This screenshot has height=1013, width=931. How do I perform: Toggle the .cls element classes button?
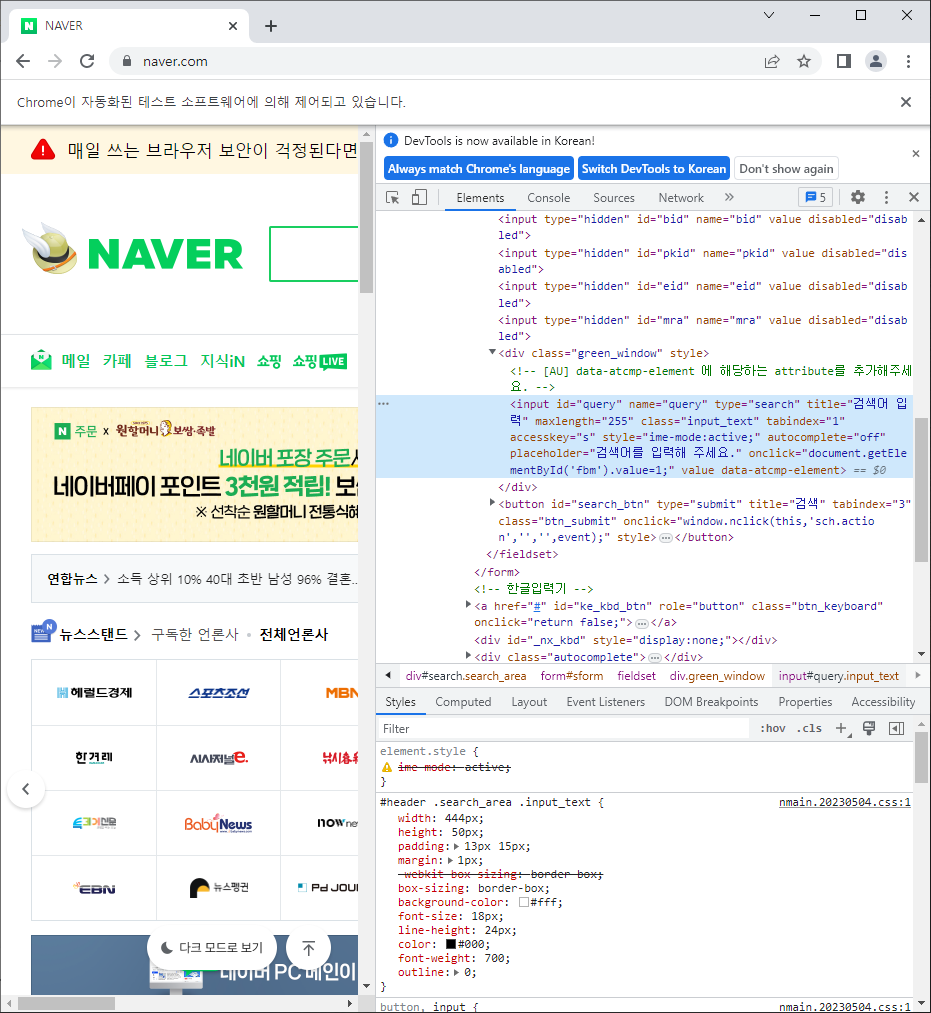pyautogui.click(x=809, y=729)
